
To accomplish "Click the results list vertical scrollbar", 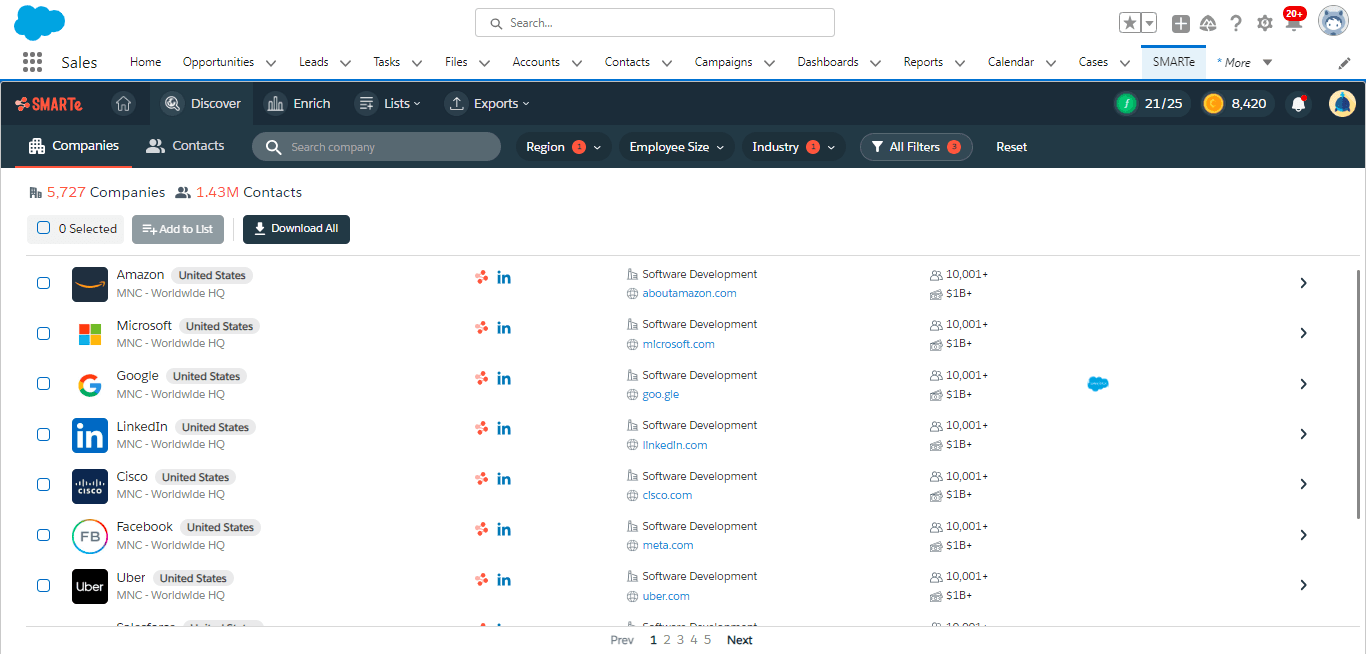I will (1358, 395).
